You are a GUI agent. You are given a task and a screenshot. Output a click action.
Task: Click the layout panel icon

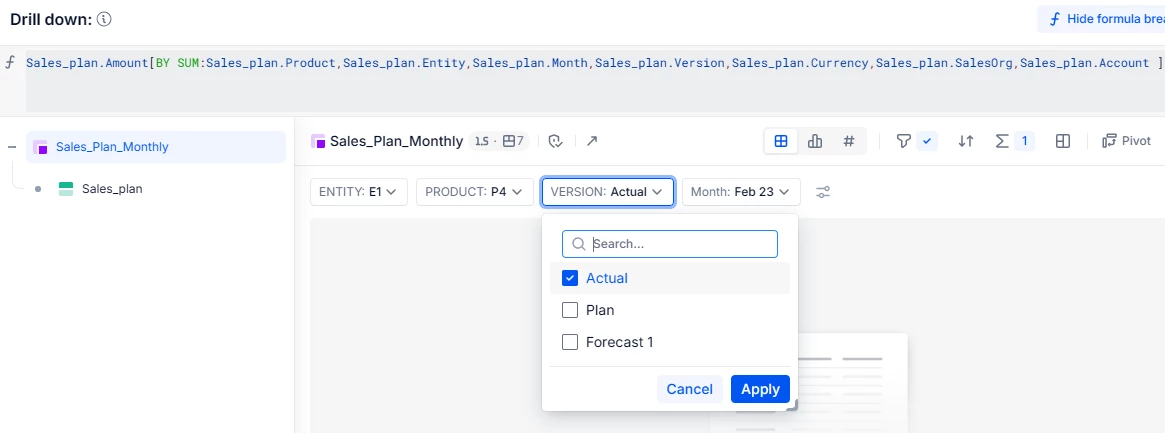tap(1064, 142)
